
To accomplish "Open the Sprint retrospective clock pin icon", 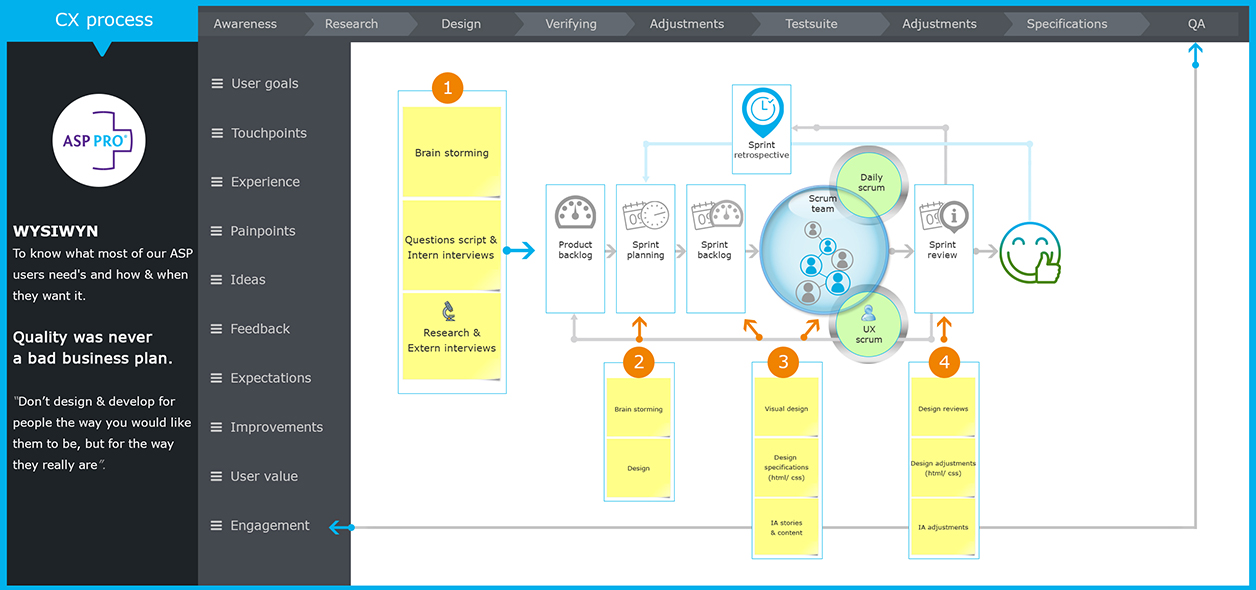I will pyautogui.click(x=762, y=111).
